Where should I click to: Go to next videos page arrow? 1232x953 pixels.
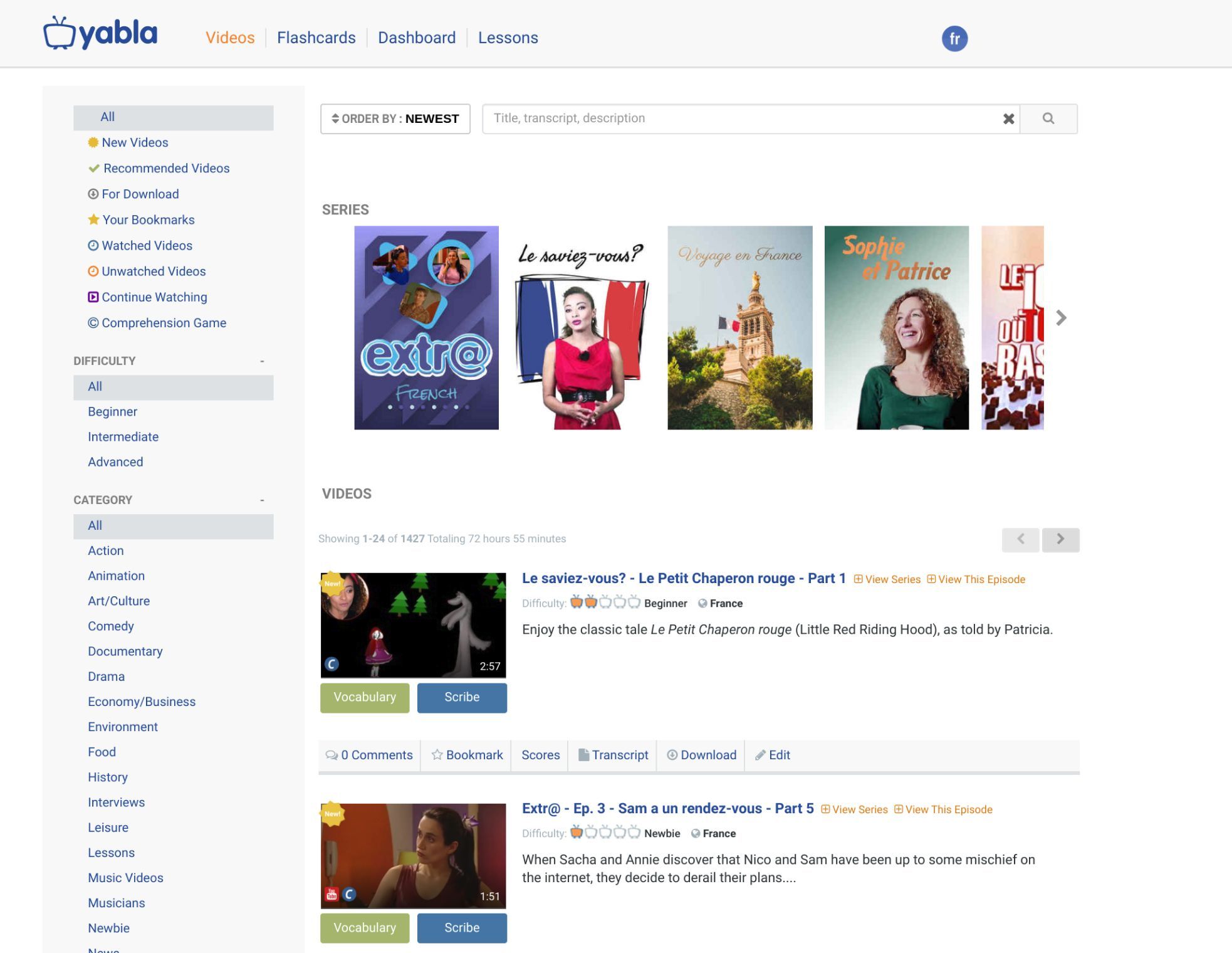point(1060,539)
